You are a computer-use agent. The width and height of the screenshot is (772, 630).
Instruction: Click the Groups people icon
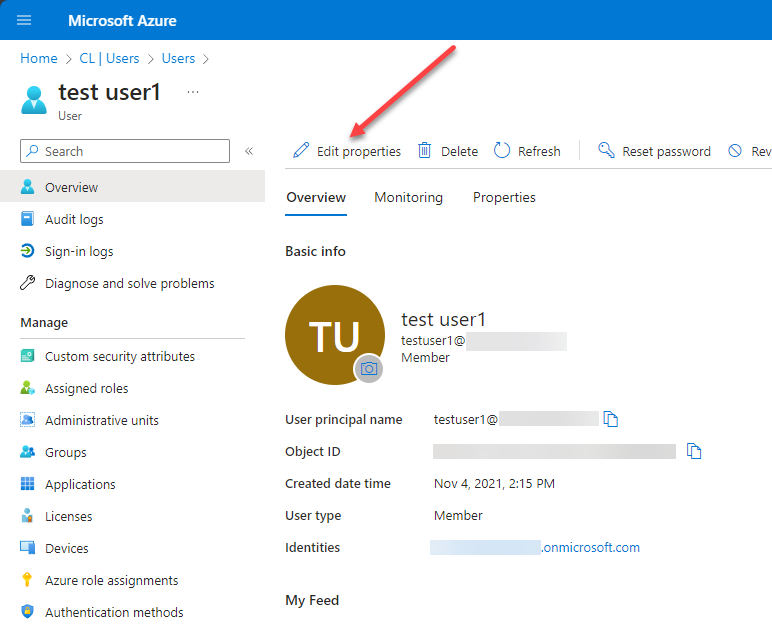tap(28, 451)
